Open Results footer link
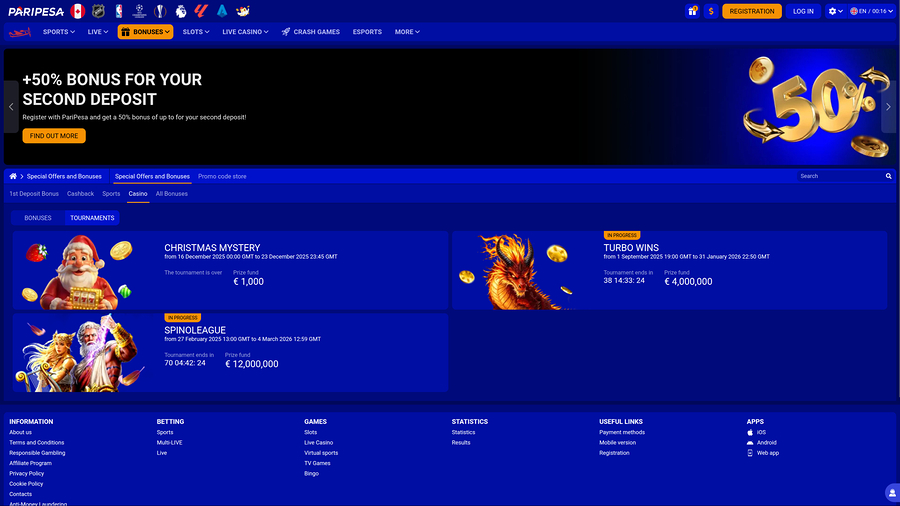 (461, 443)
